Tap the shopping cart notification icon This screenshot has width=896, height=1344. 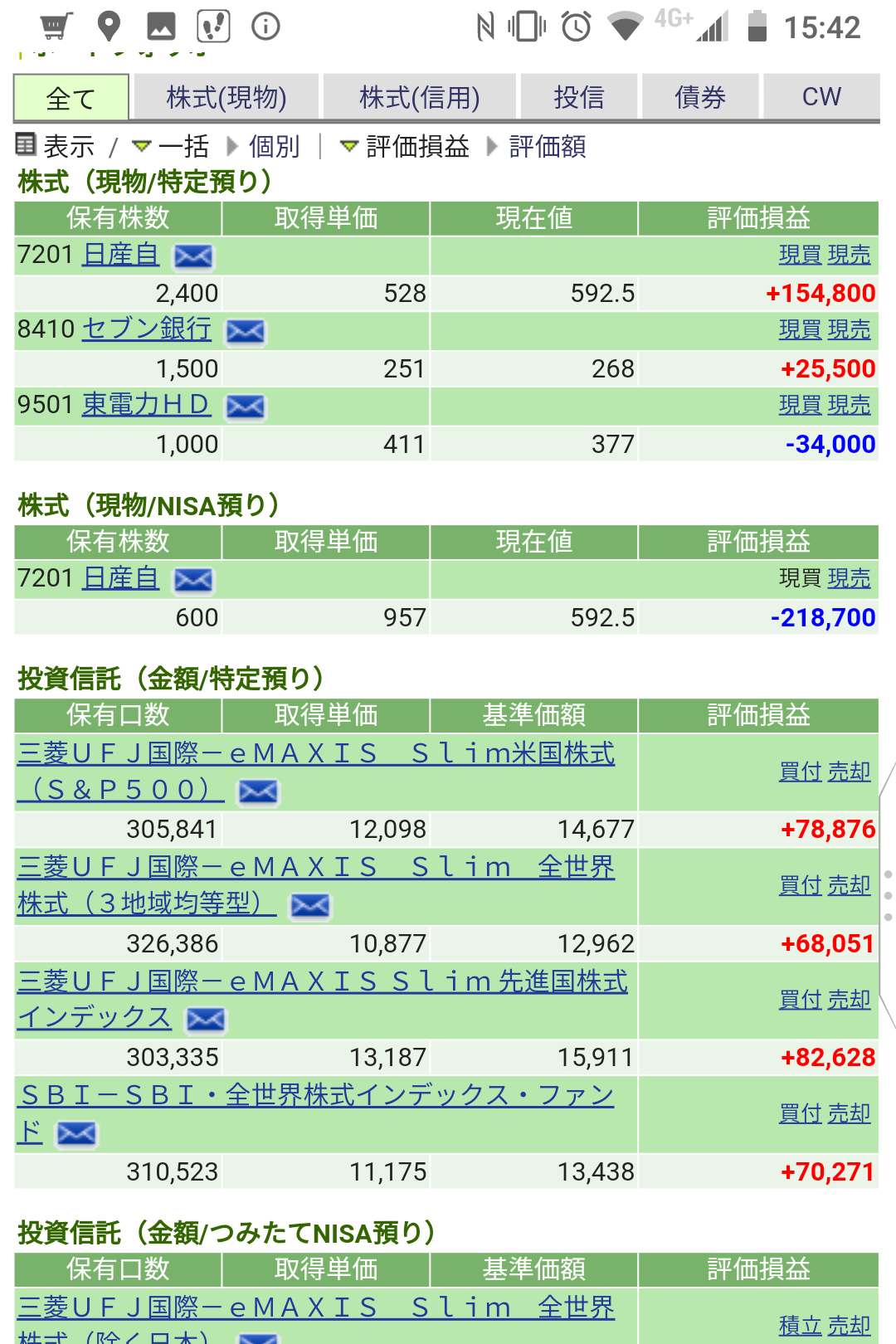[x=56, y=27]
